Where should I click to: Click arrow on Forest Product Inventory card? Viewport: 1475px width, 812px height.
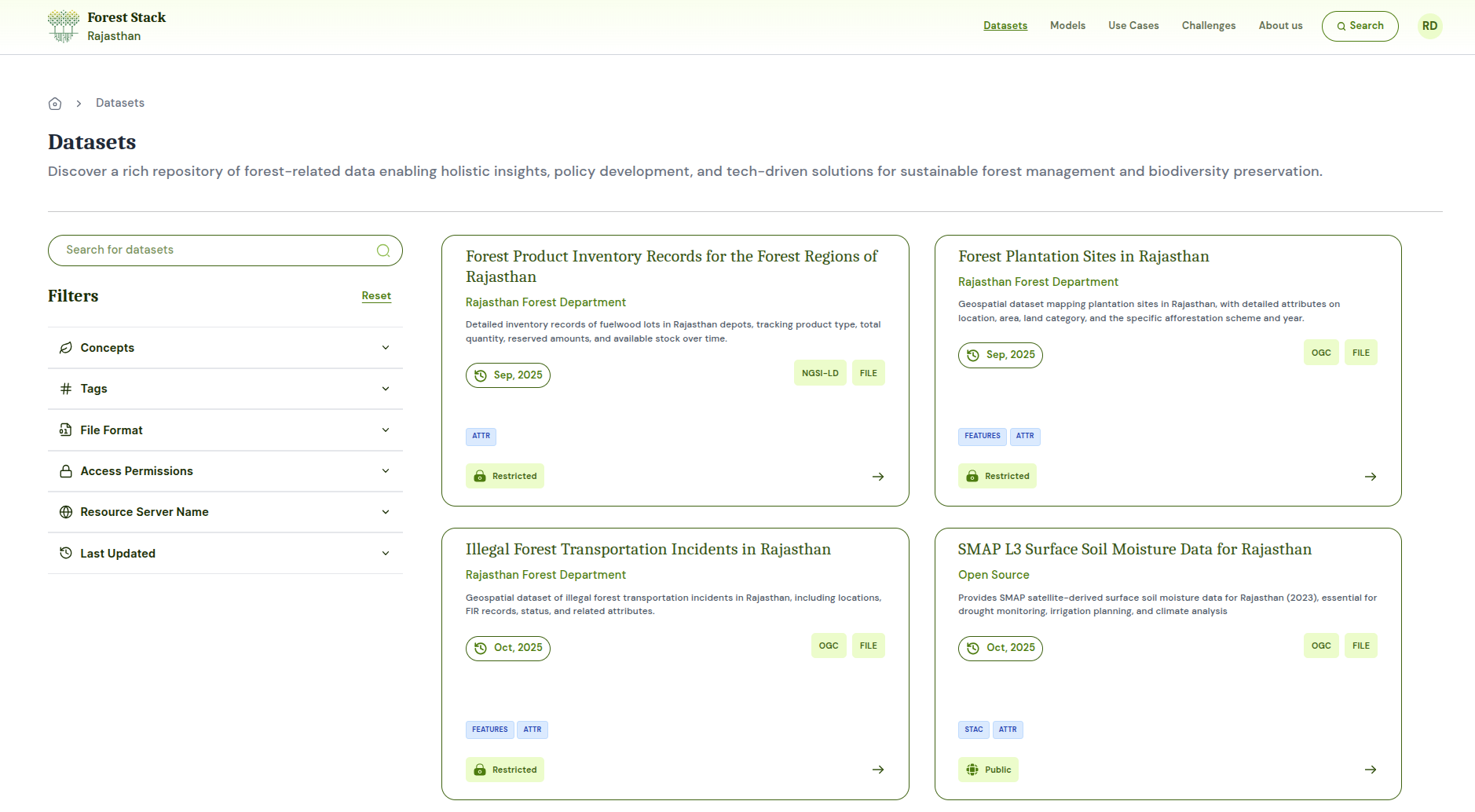click(x=878, y=477)
